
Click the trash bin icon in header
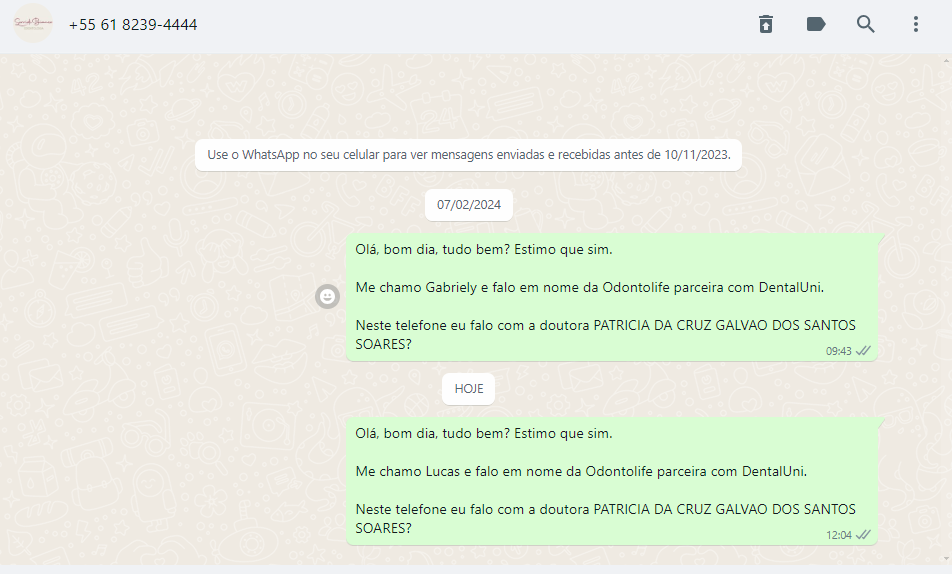766,24
